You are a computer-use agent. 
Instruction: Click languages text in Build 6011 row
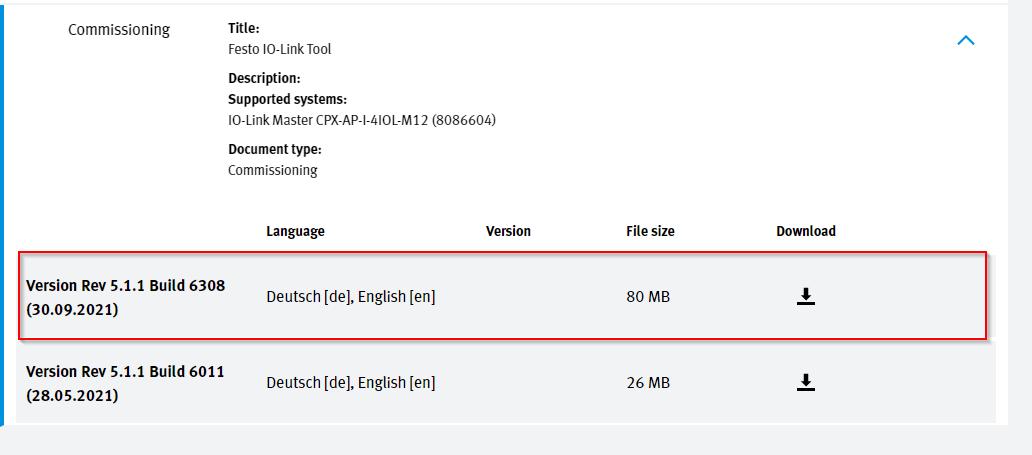pyautogui.click(x=351, y=382)
